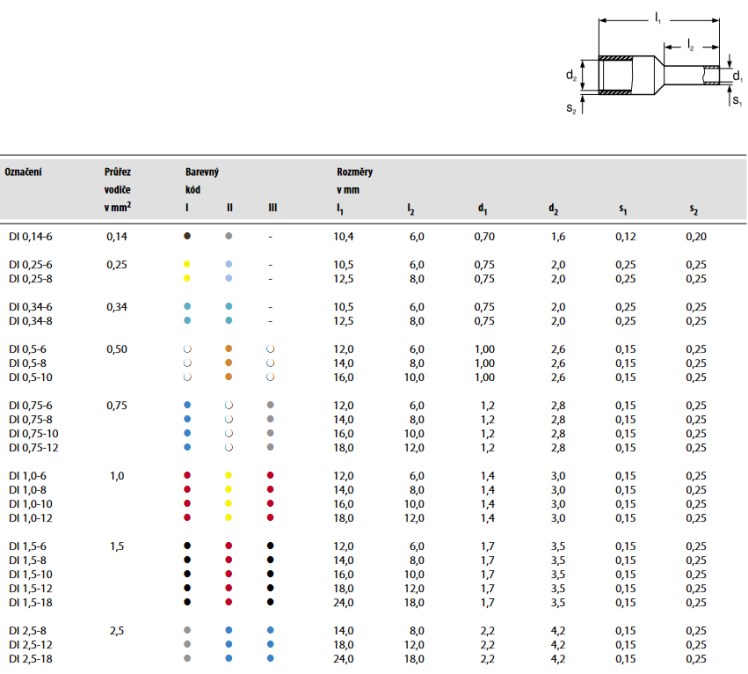This screenshot has height=674, width=748.
Task: Select the 'DI 1,0-6' row label
Action: tap(28, 476)
